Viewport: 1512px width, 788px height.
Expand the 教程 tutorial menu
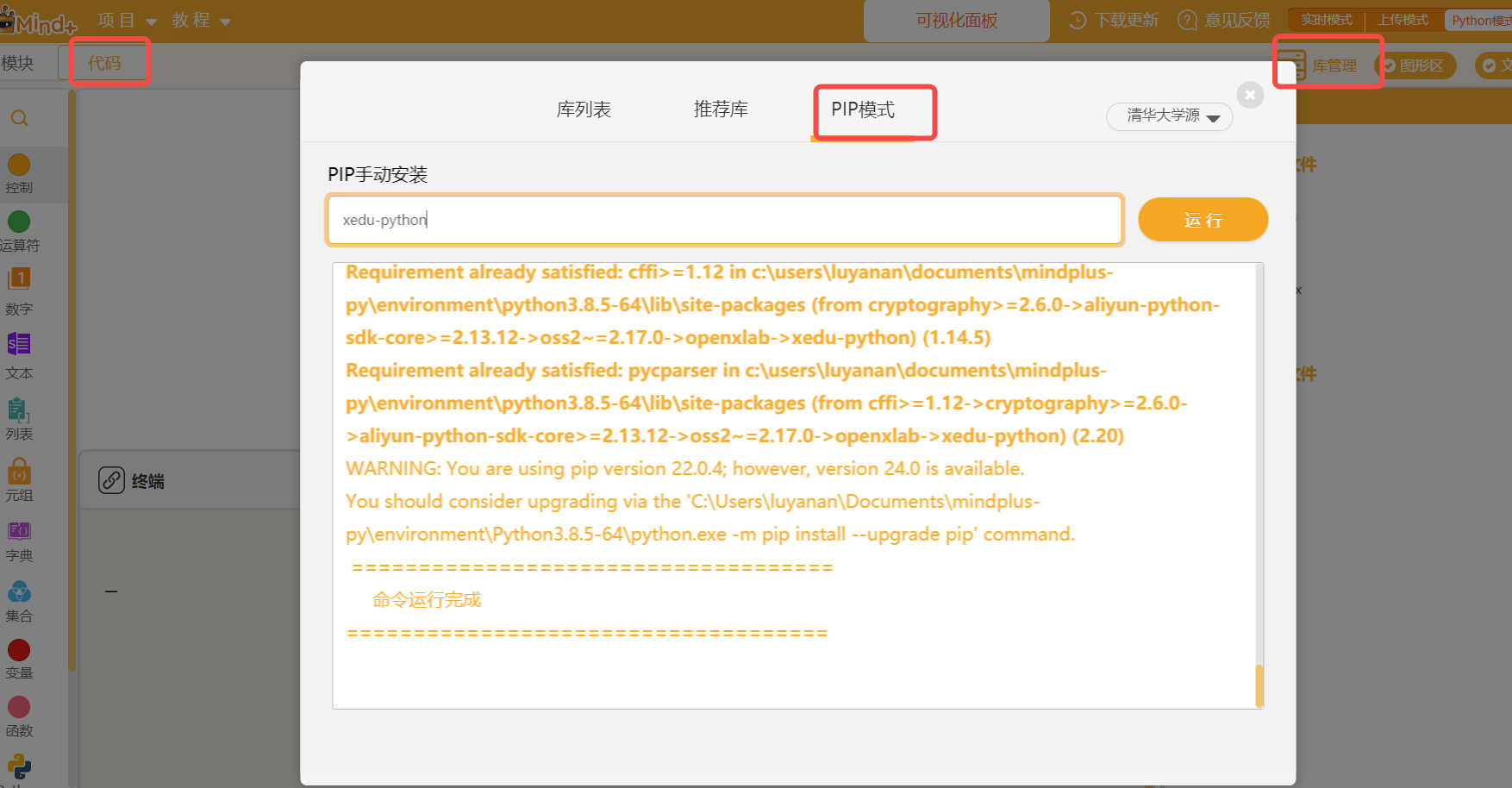coord(202,21)
